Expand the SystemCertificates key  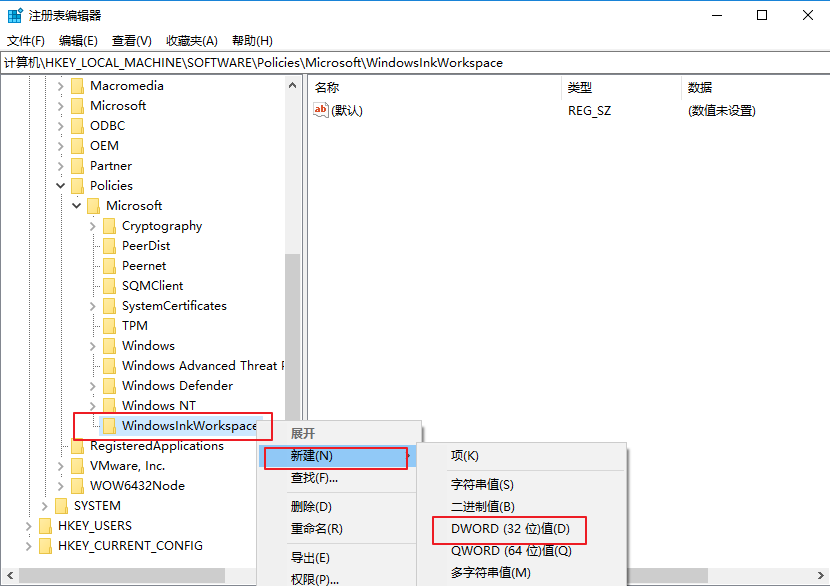[x=93, y=306]
